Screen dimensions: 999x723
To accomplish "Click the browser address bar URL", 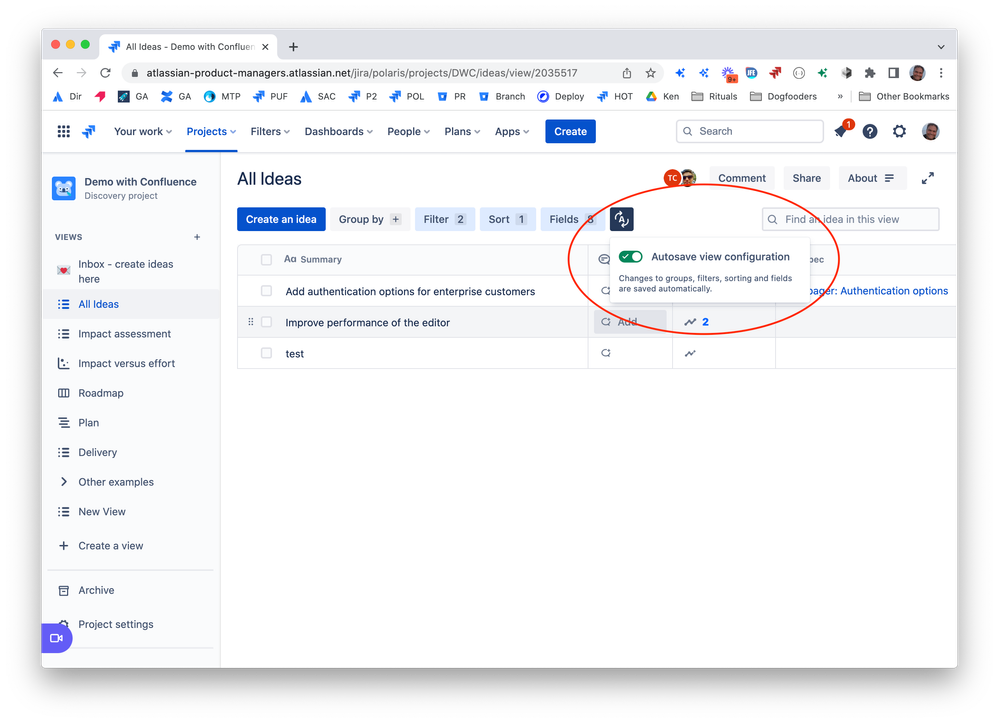I will coord(362,73).
